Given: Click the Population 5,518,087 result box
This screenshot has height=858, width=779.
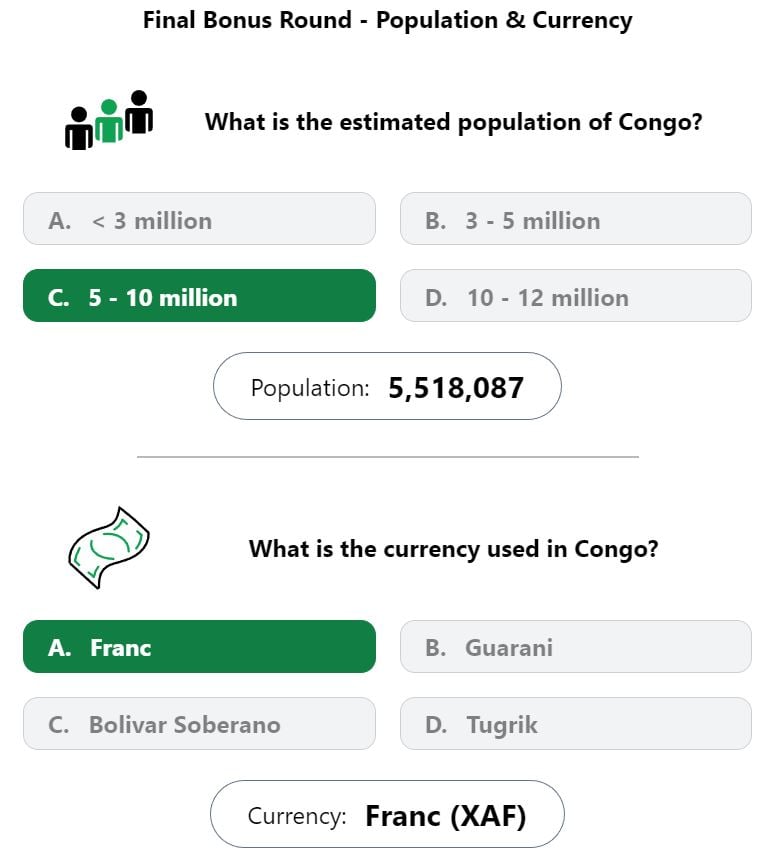Looking at the screenshot, I should pos(387,387).
